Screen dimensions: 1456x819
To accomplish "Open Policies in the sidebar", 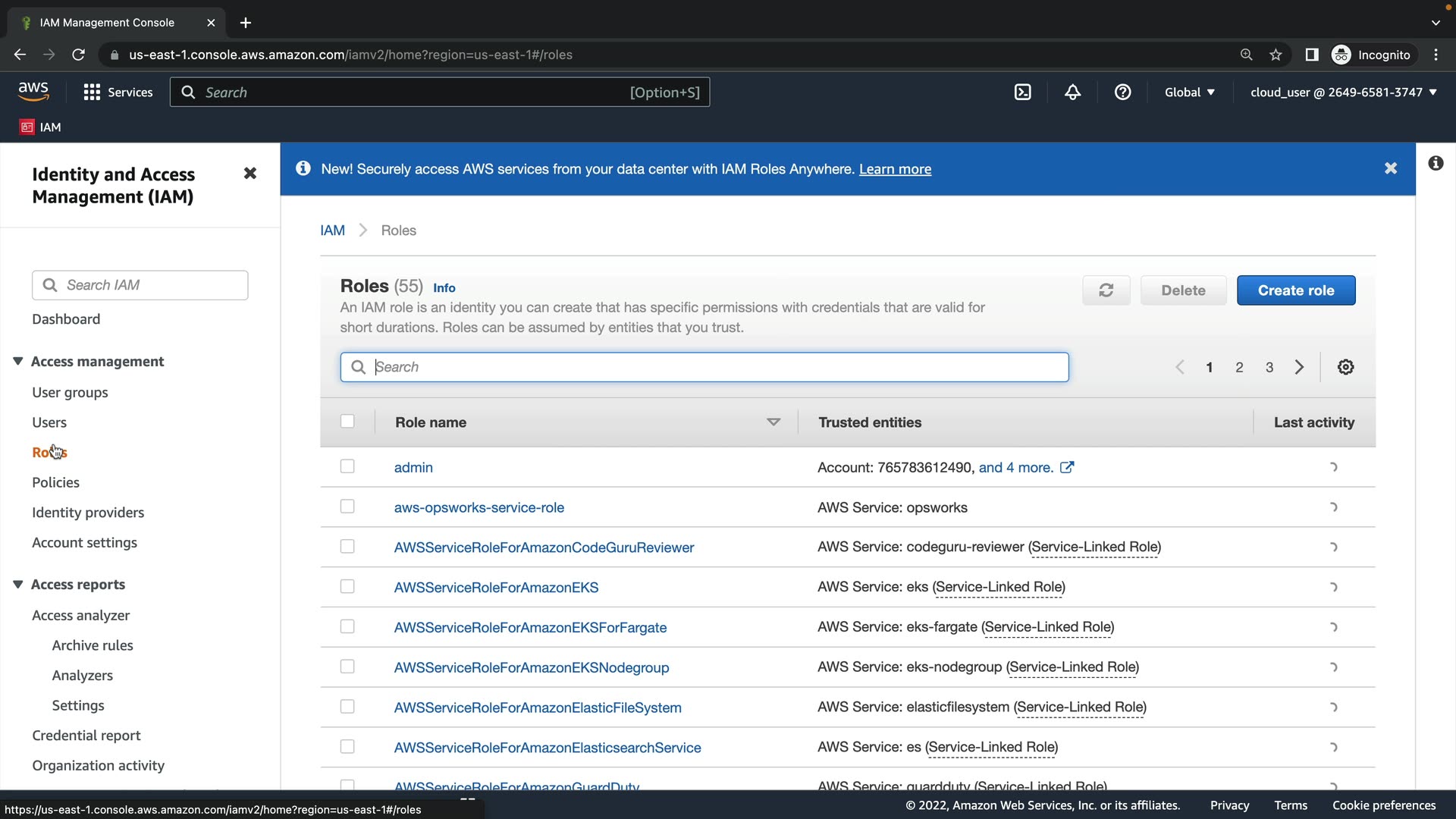I will click(x=55, y=482).
